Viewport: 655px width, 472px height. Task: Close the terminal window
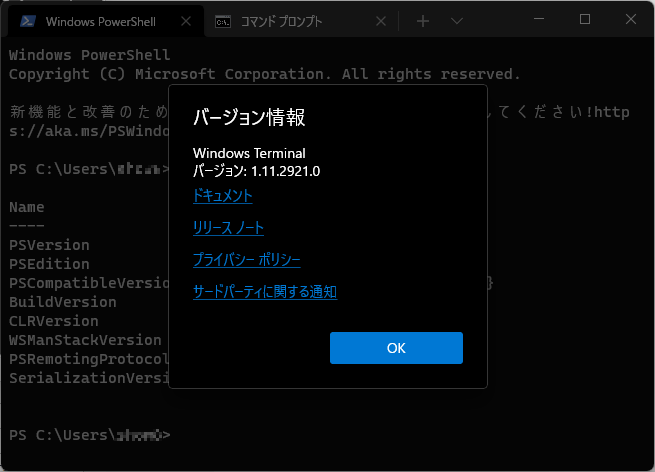coord(631,19)
